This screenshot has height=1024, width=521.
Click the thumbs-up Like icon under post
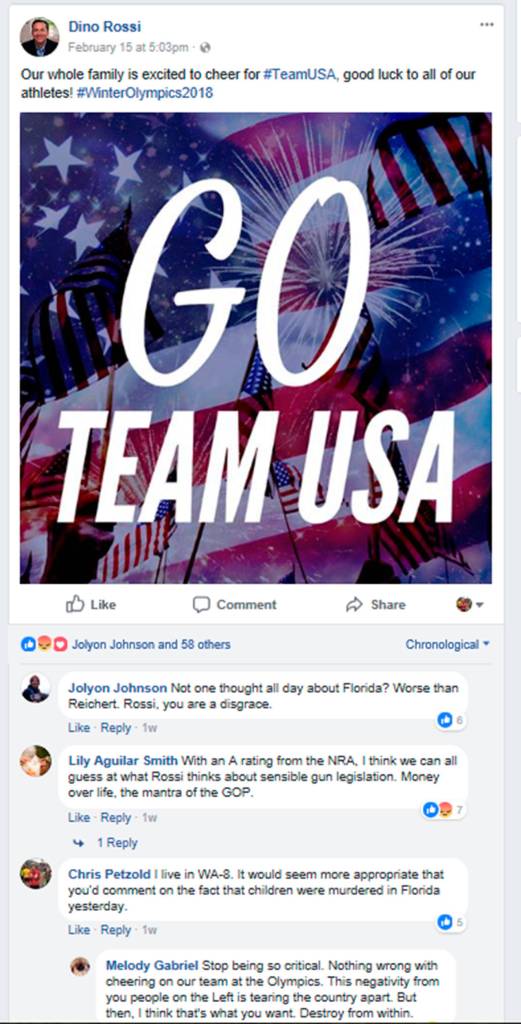coord(75,604)
